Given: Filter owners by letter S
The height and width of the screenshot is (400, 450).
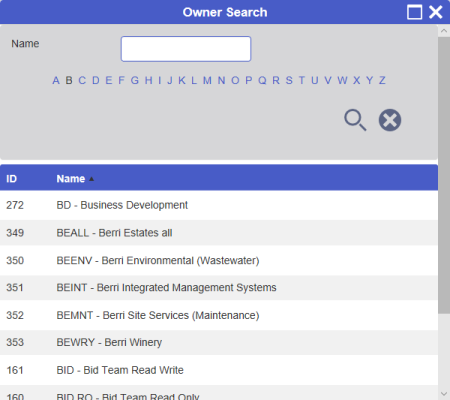Looking at the screenshot, I should (289, 80).
